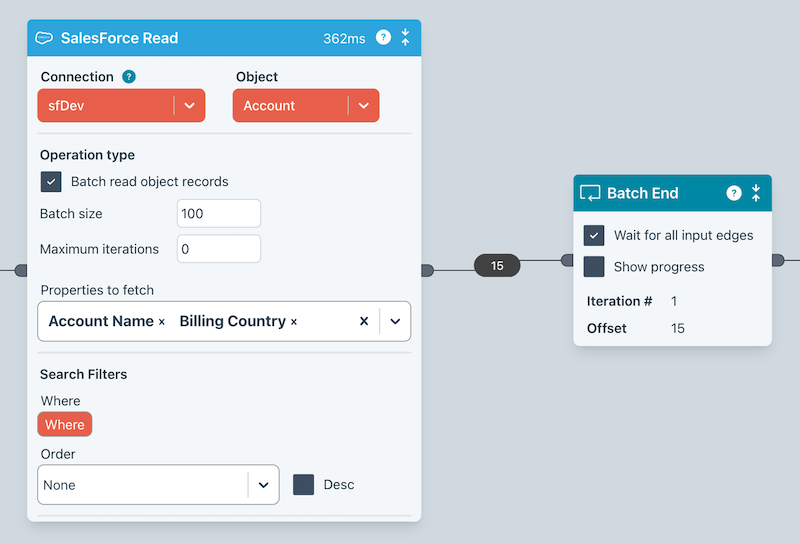Click the Batch size input field
800x544 pixels.
218,214
